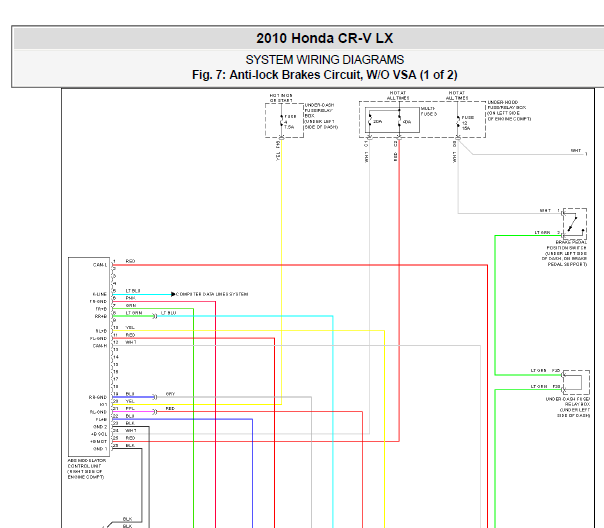Click 'LT BLU' wire label at pin 5
The width and height of the screenshot is (604, 528).
[133, 291]
